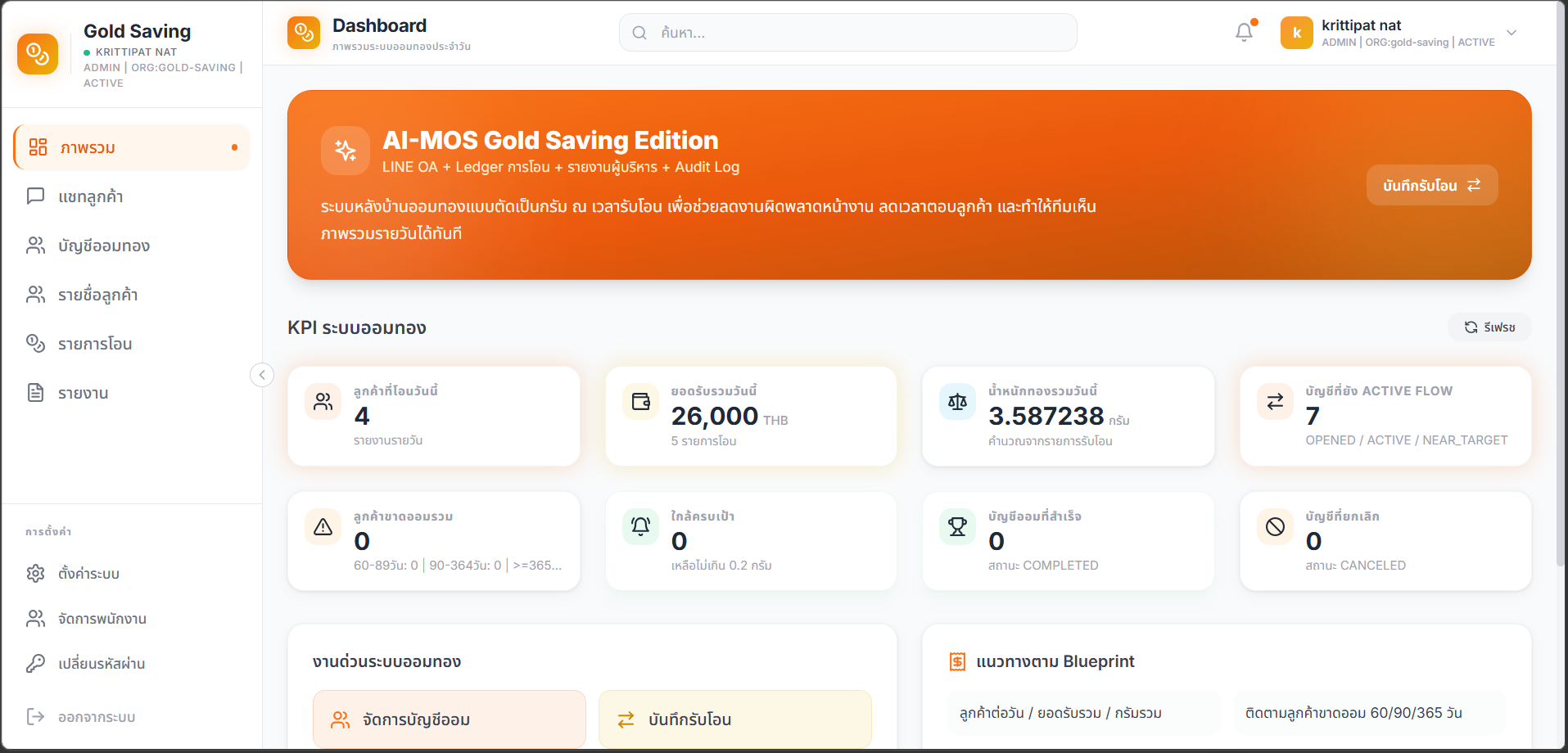Click the alarm bell icon on near-target card
Viewport: 1568px width, 753px height.
[640, 527]
